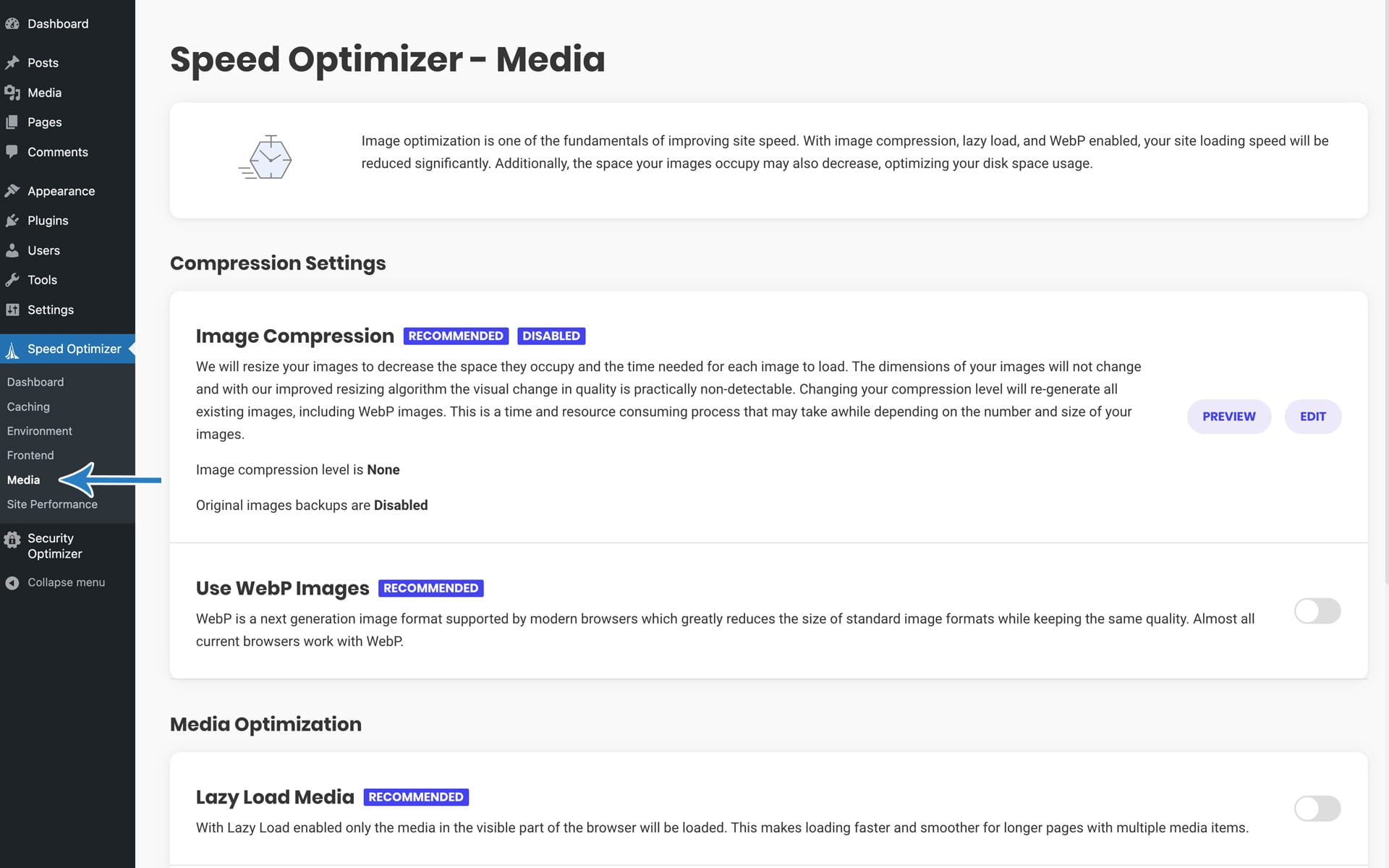Open the Environment submenu link
Viewport: 1389px width, 868px height.
coord(39,431)
